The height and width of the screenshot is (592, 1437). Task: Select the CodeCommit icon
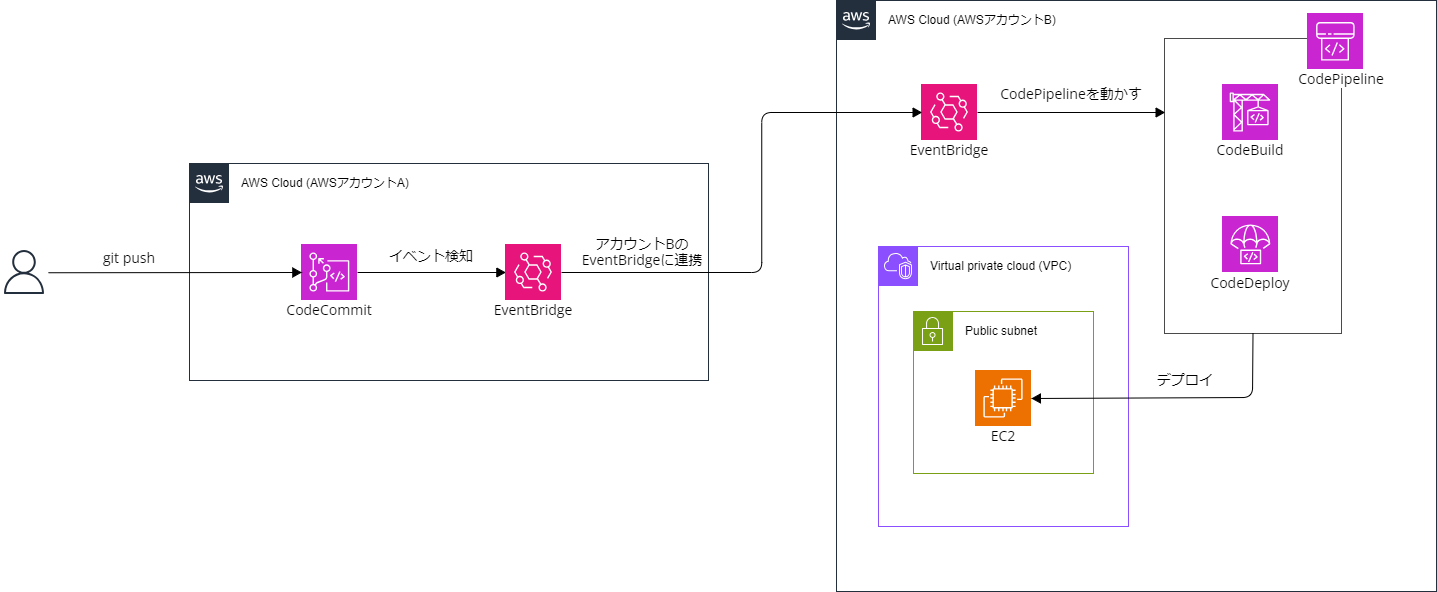pyautogui.click(x=328, y=271)
